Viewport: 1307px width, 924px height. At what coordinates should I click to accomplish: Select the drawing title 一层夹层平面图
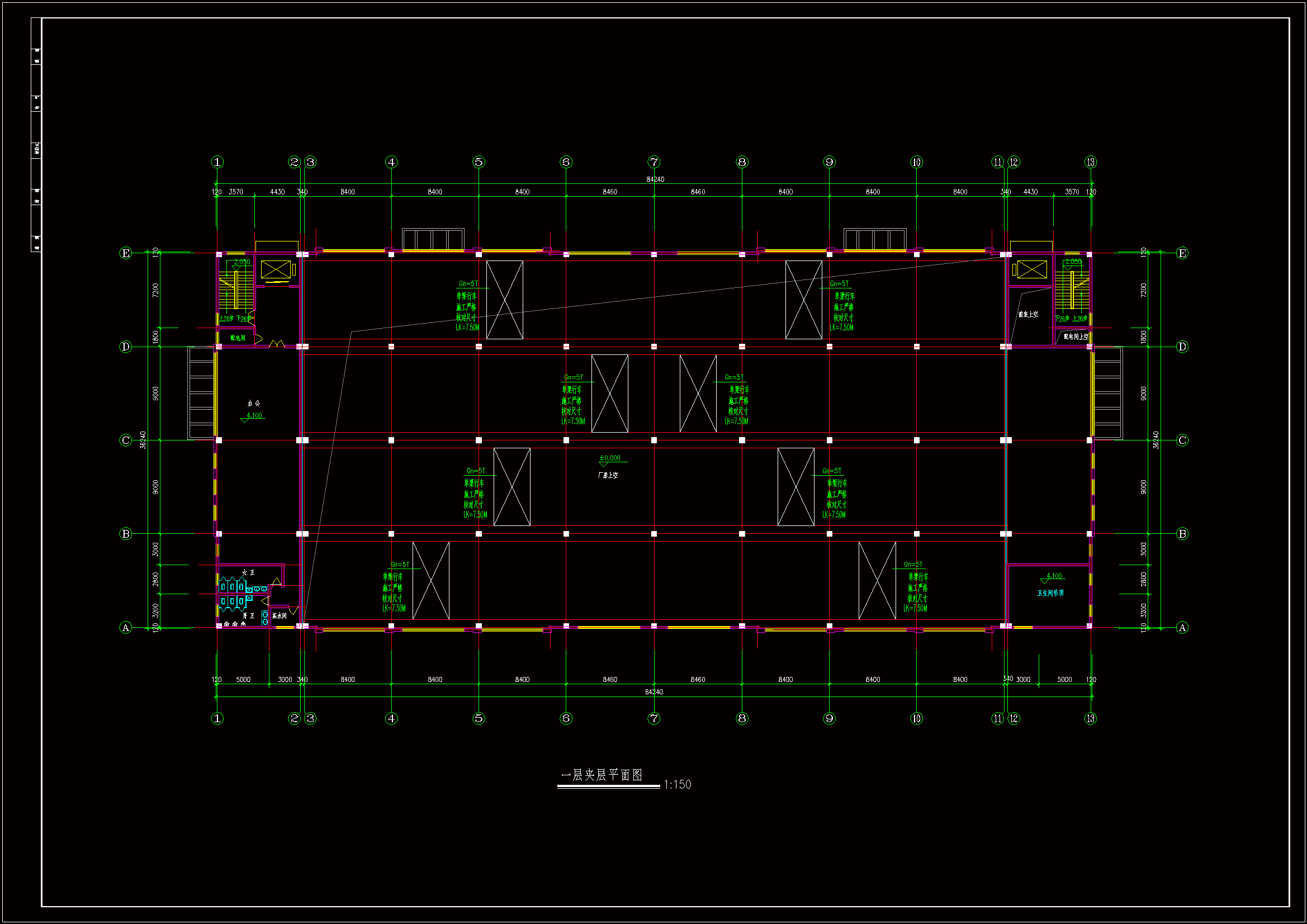click(x=602, y=775)
